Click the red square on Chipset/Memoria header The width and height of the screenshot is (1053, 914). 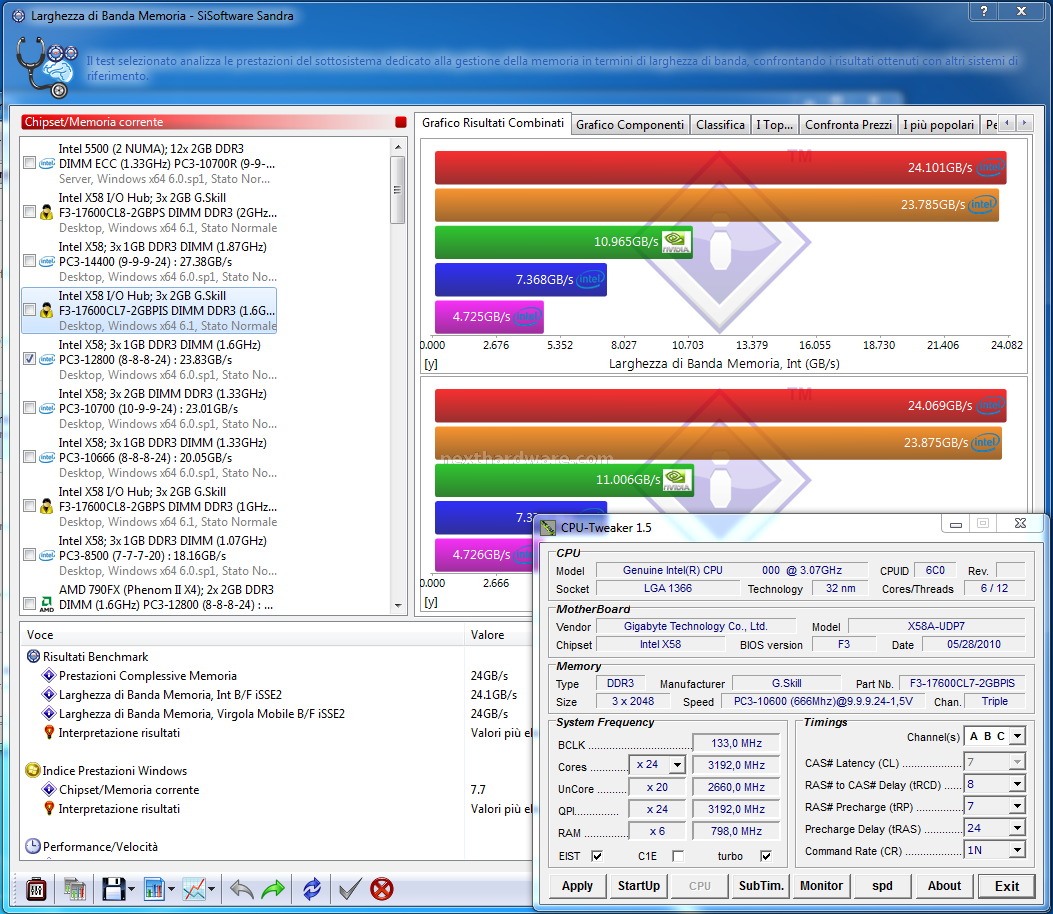(401, 122)
